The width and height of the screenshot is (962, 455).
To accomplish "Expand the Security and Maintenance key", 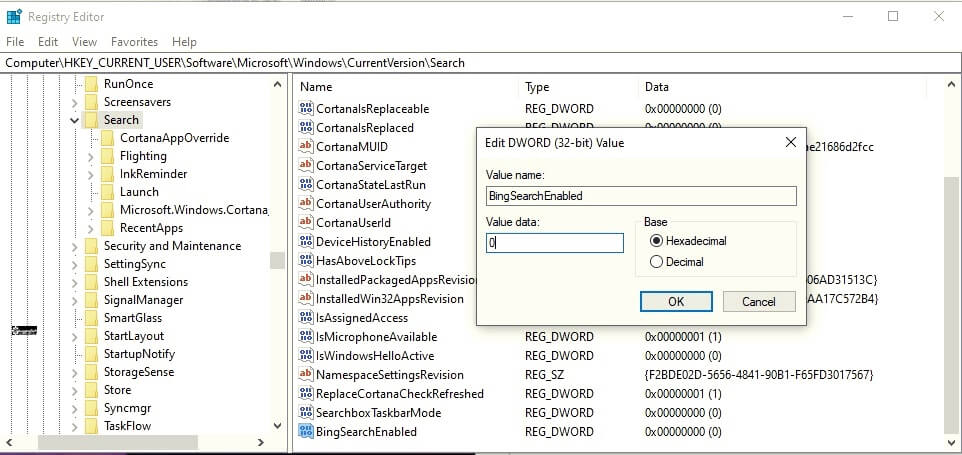I will 74,247.
